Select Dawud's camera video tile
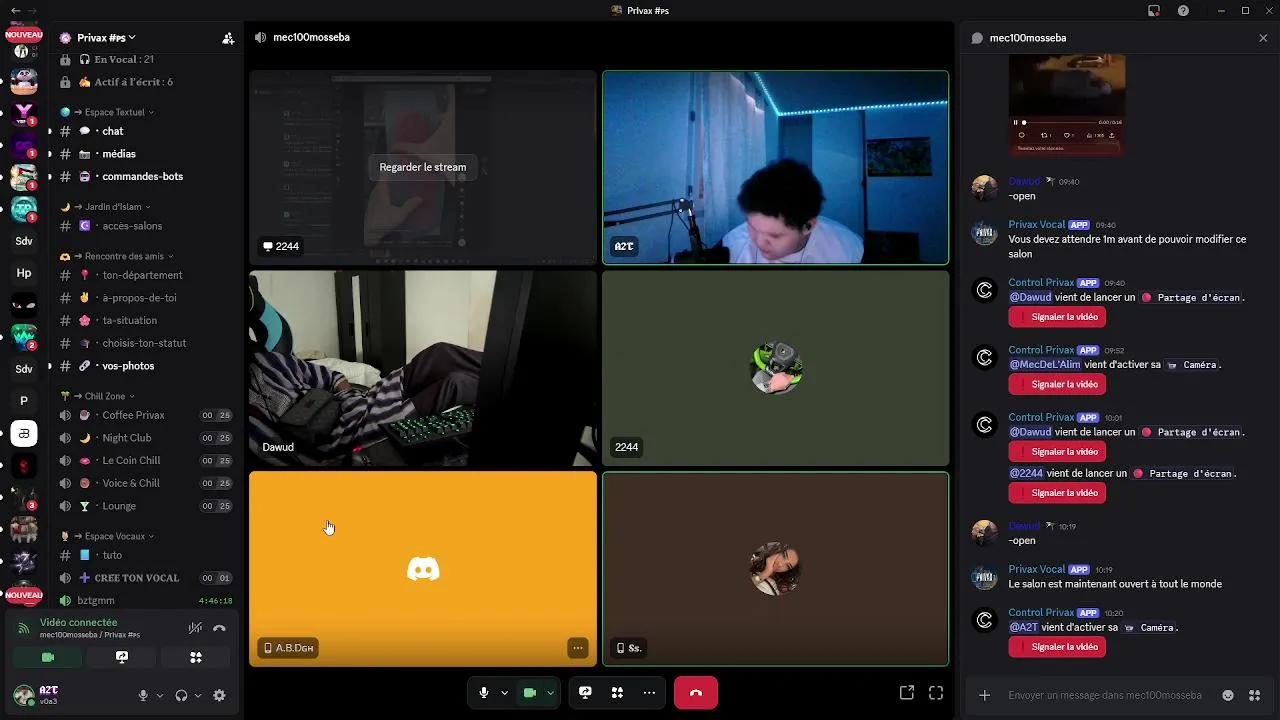The height and width of the screenshot is (720, 1280). 423,368
